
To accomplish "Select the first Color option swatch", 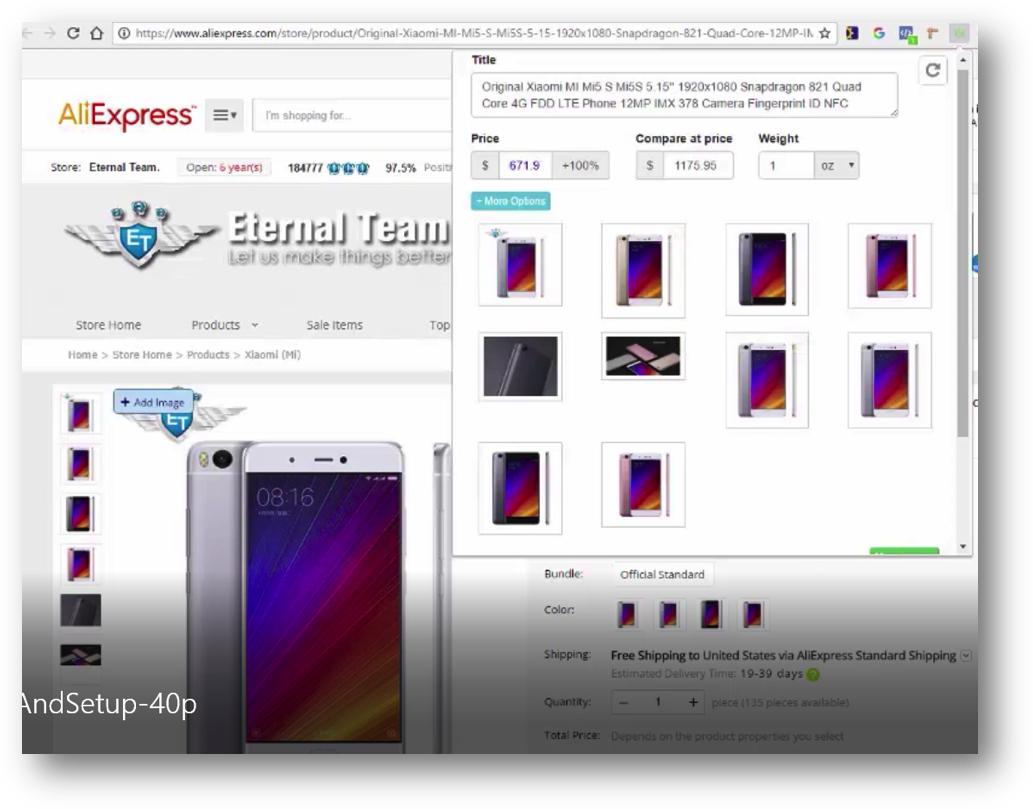I will 627,614.
